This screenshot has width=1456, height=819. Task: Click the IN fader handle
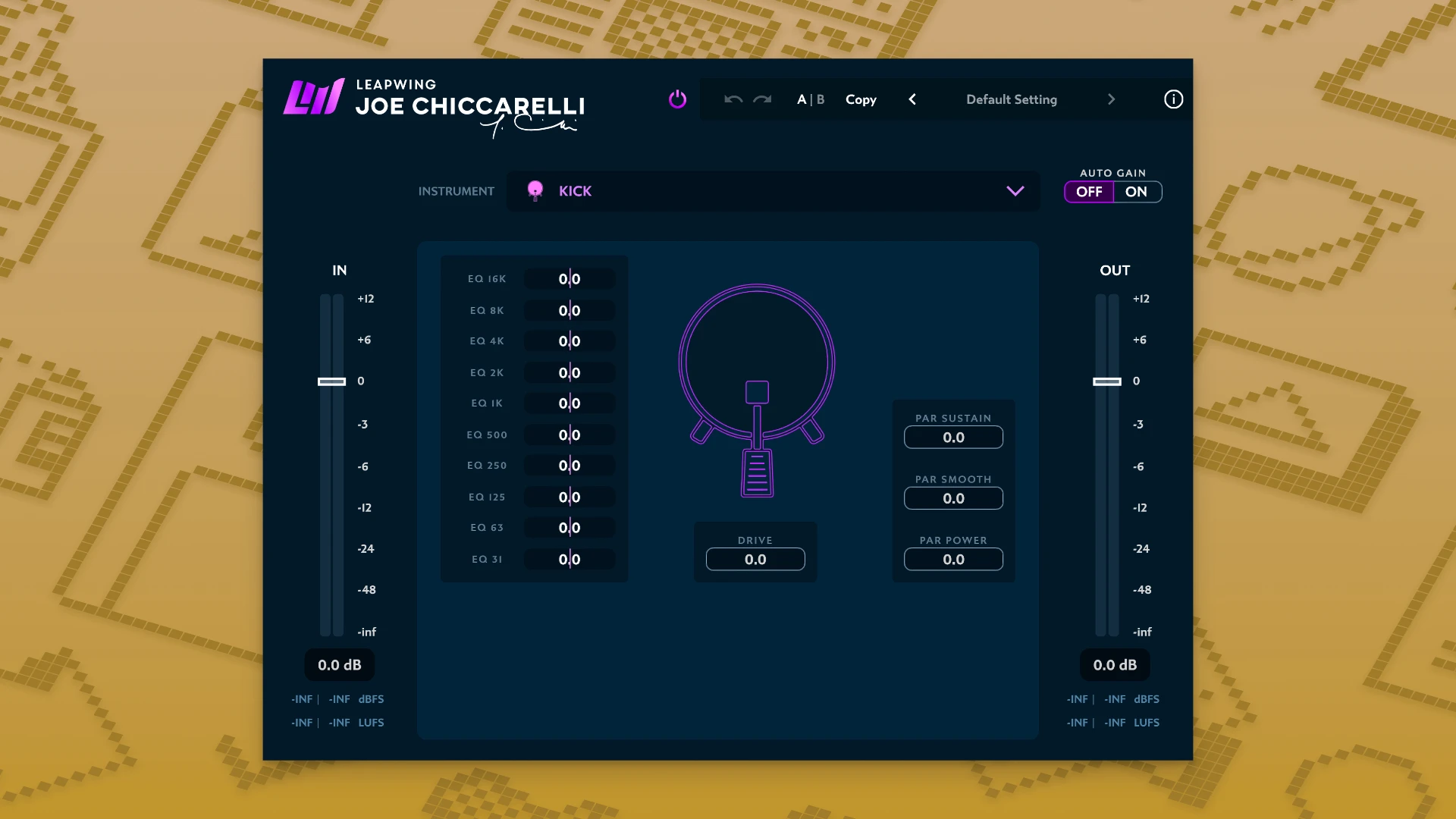tap(331, 381)
